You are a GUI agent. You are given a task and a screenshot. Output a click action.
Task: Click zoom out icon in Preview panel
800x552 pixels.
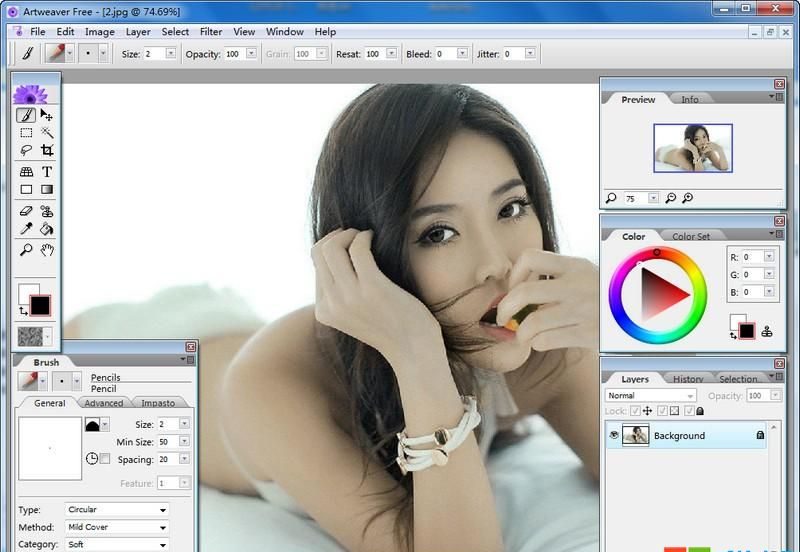pyautogui.click(x=671, y=198)
